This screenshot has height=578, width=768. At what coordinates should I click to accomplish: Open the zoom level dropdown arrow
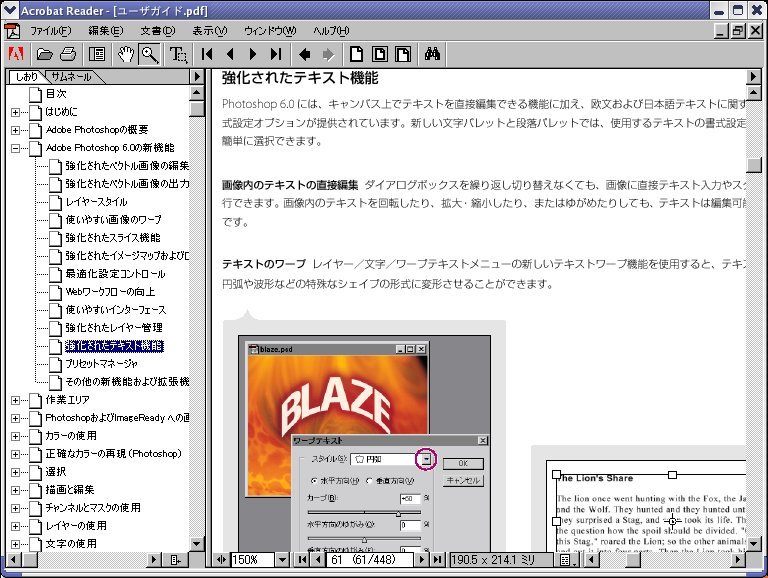pos(282,559)
